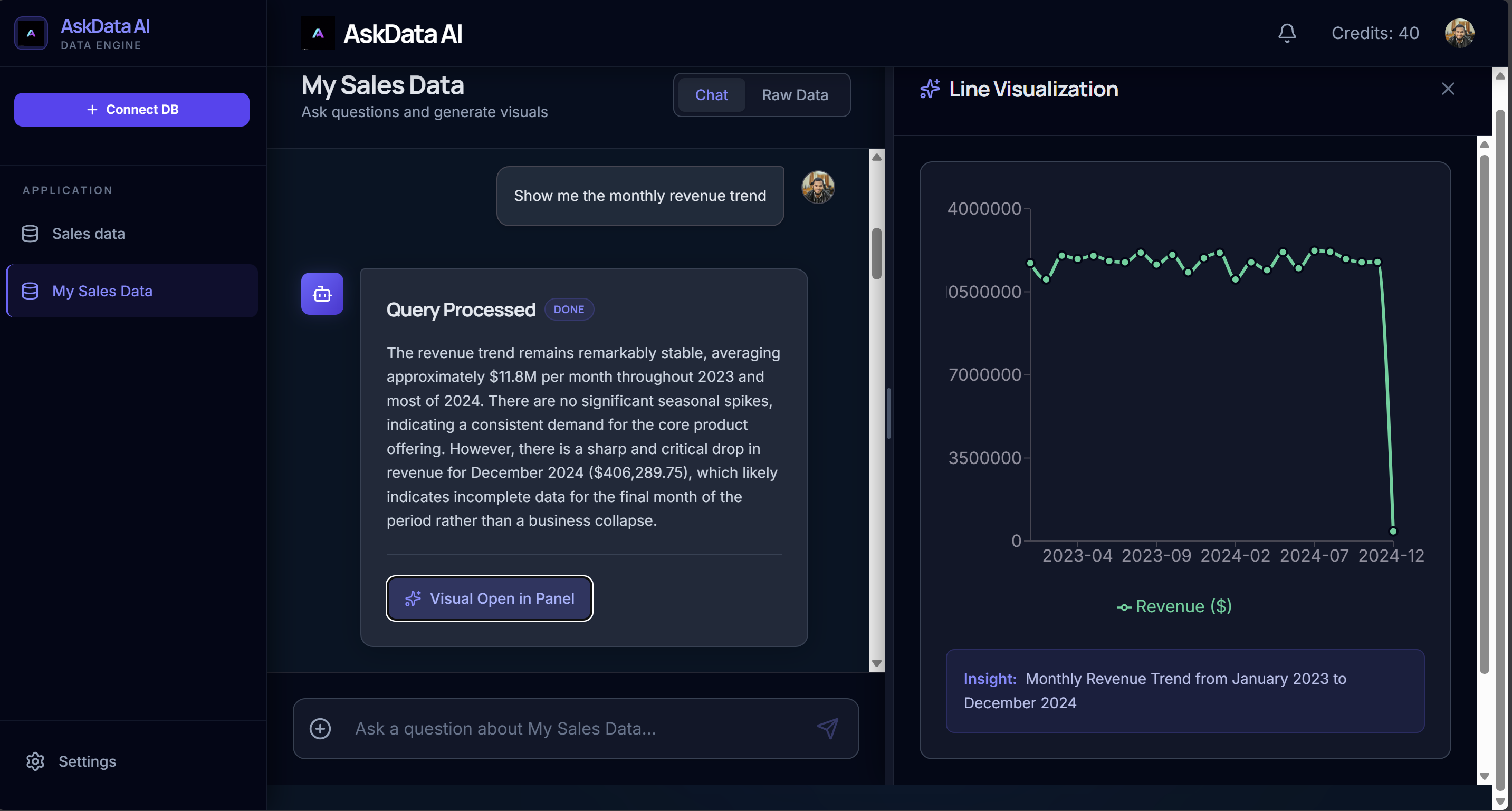Click the Query Processed heading

click(x=461, y=309)
